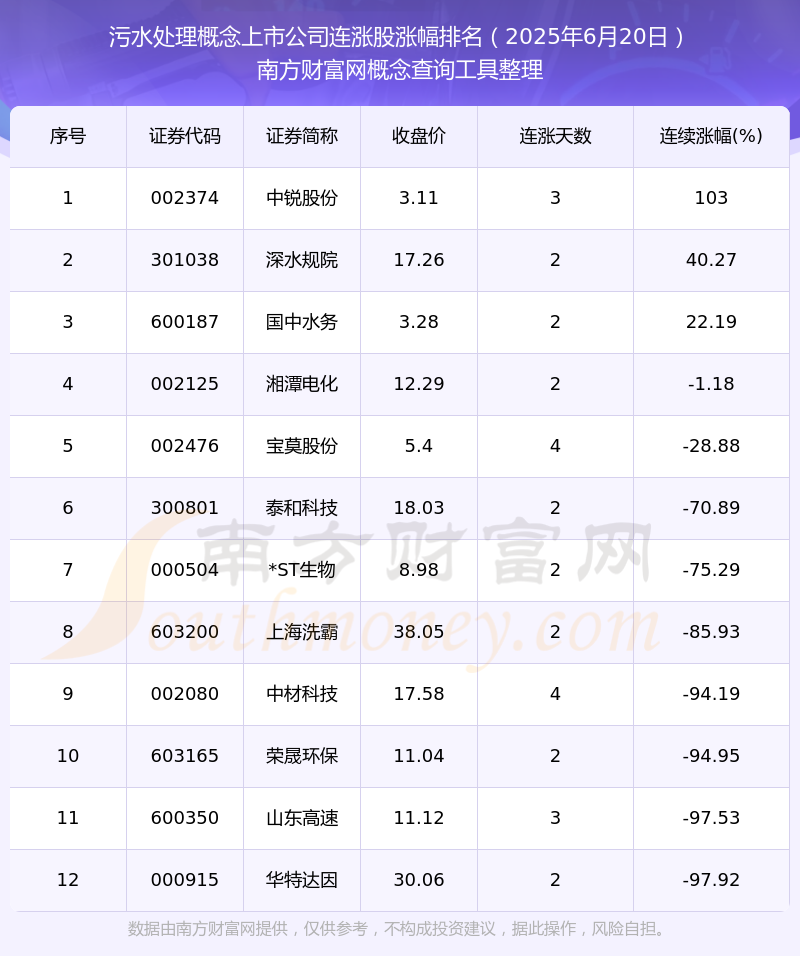Click the 证券代码 column header
The height and width of the screenshot is (956, 800).
[x=185, y=136]
